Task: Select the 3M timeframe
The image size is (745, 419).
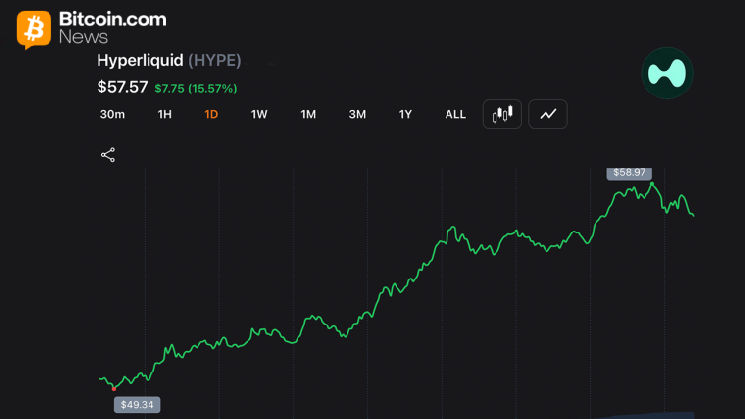Action: [357, 114]
